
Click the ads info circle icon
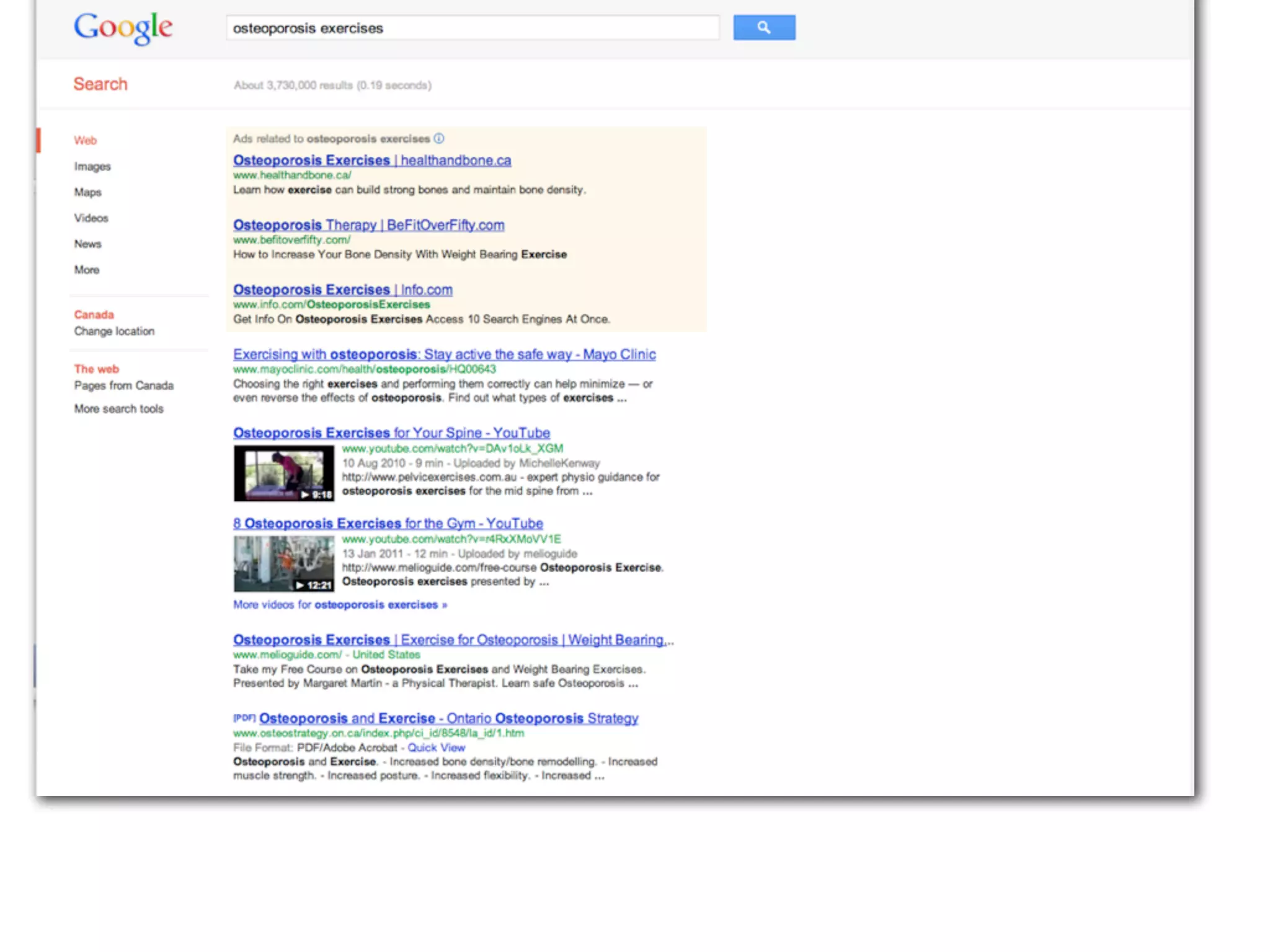(439, 138)
